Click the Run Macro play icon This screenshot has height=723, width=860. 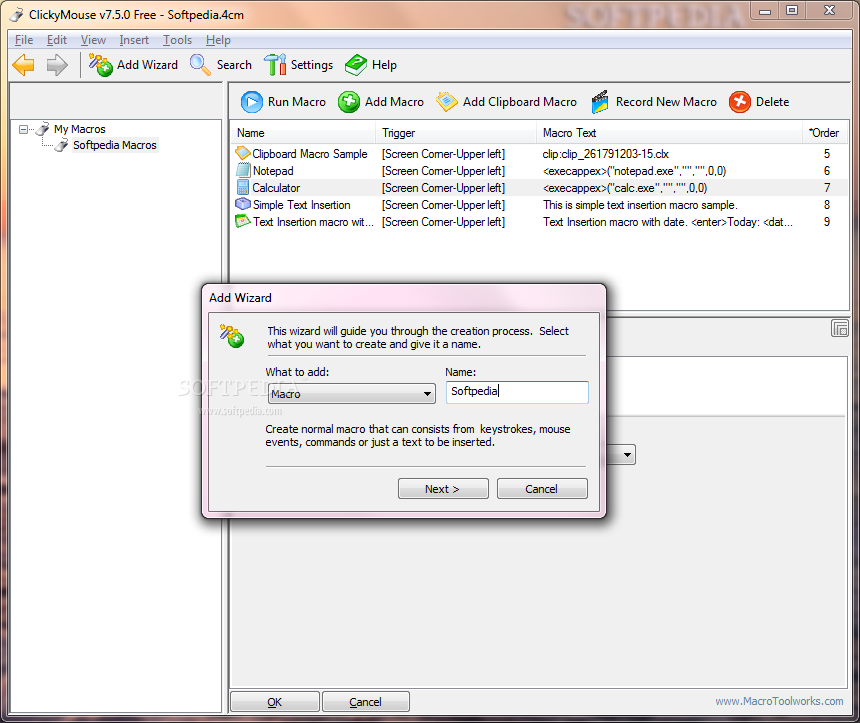click(x=252, y=102)
